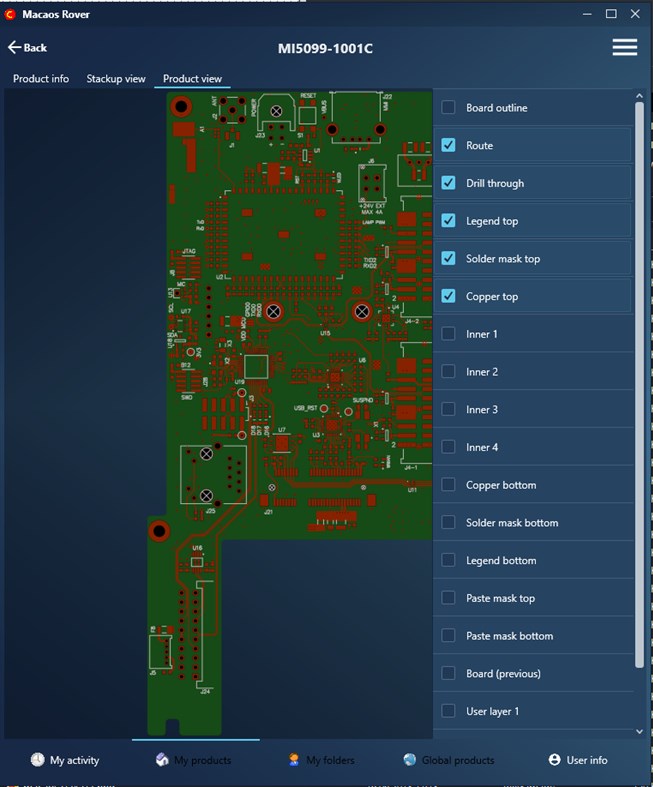Enable the Copper bottom checkbox

click(x=448, y=485)
